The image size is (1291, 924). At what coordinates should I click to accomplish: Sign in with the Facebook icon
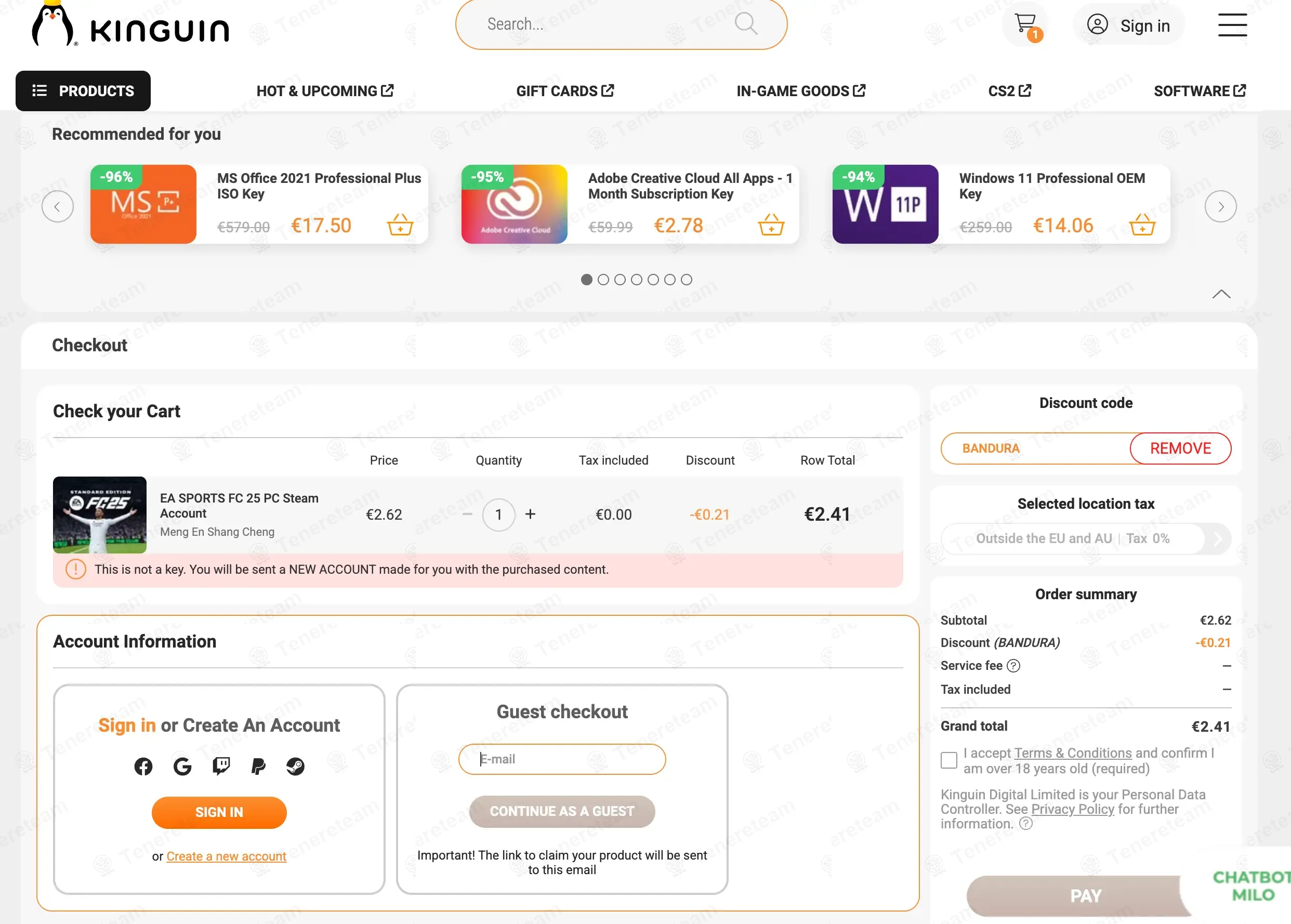(143, 767)
